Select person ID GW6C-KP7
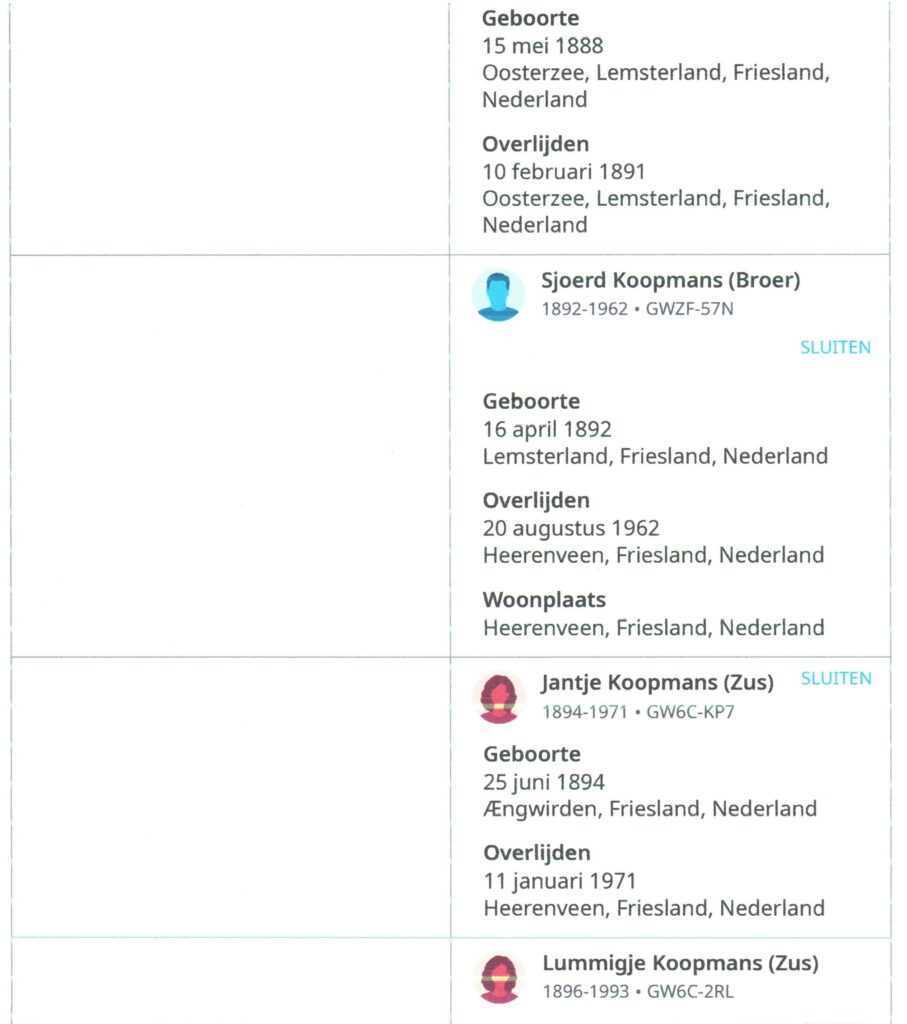 690,712
